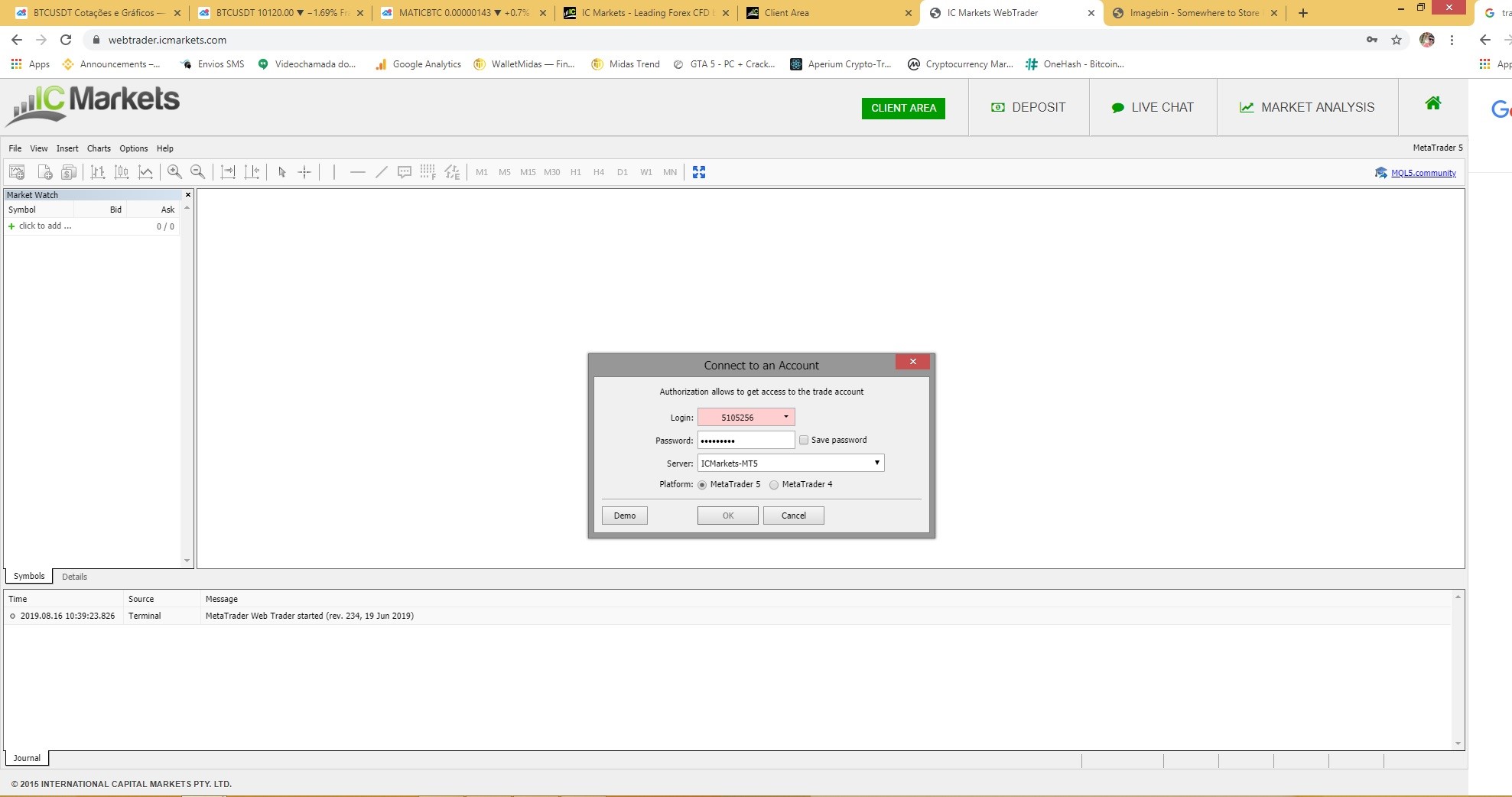Open LIVE CHAT
1512x797 pixels.
(x=1153, y=107)
